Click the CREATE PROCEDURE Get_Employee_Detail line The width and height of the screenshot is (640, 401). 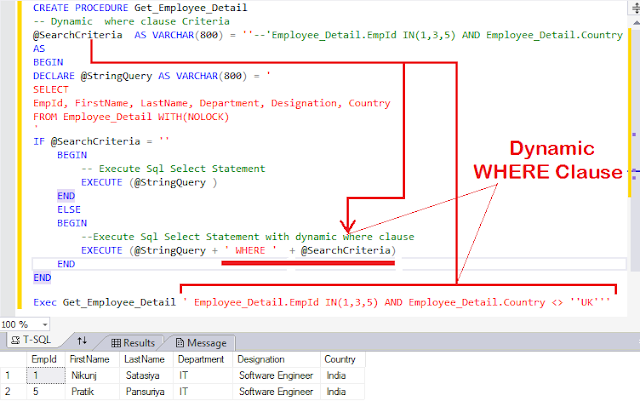pos(140,8)
